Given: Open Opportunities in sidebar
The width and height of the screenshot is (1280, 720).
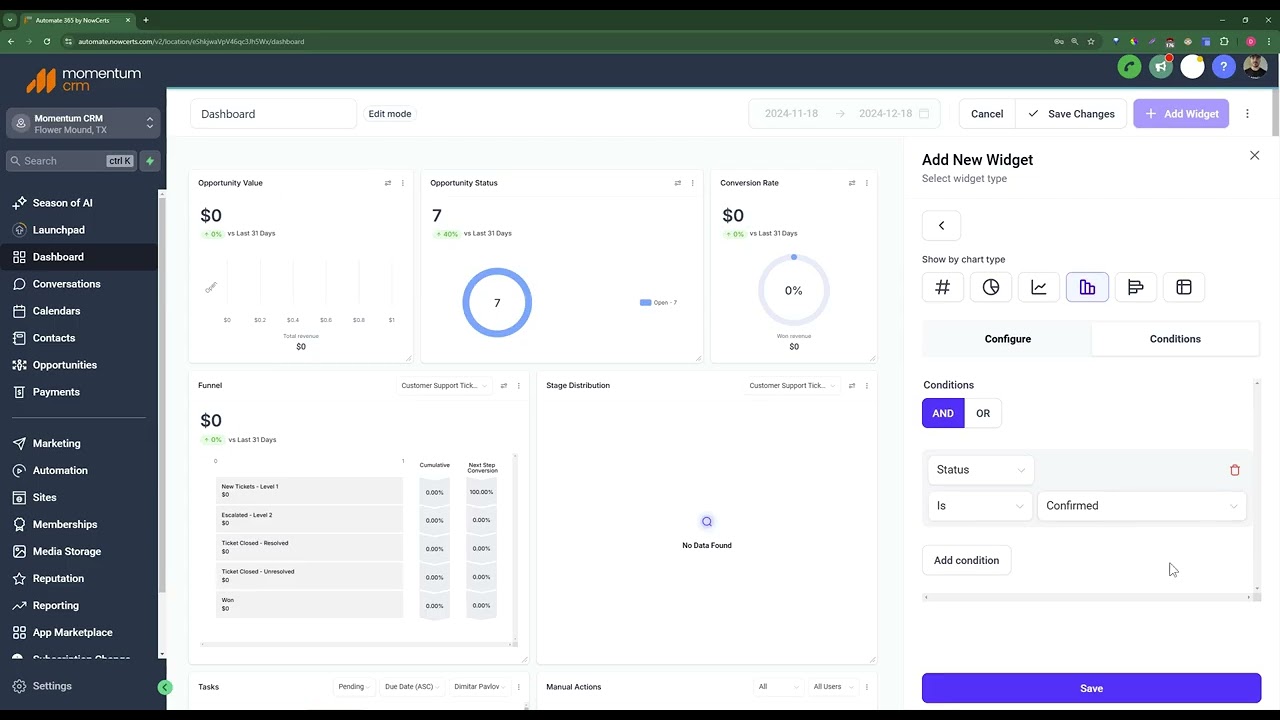Looking at the screenshot, I should [79, 365].
